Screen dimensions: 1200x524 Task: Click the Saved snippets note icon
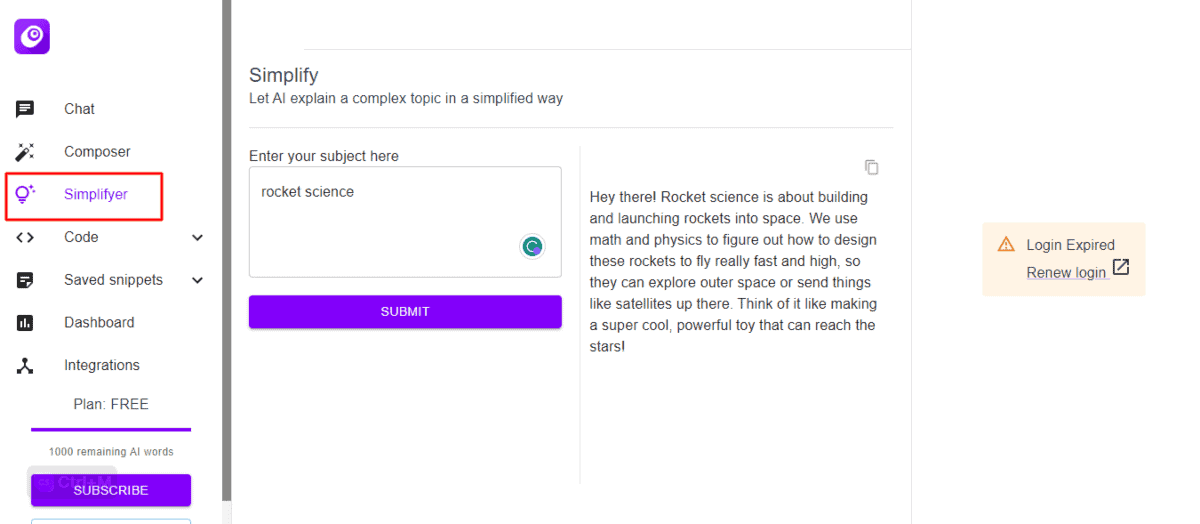25,280
